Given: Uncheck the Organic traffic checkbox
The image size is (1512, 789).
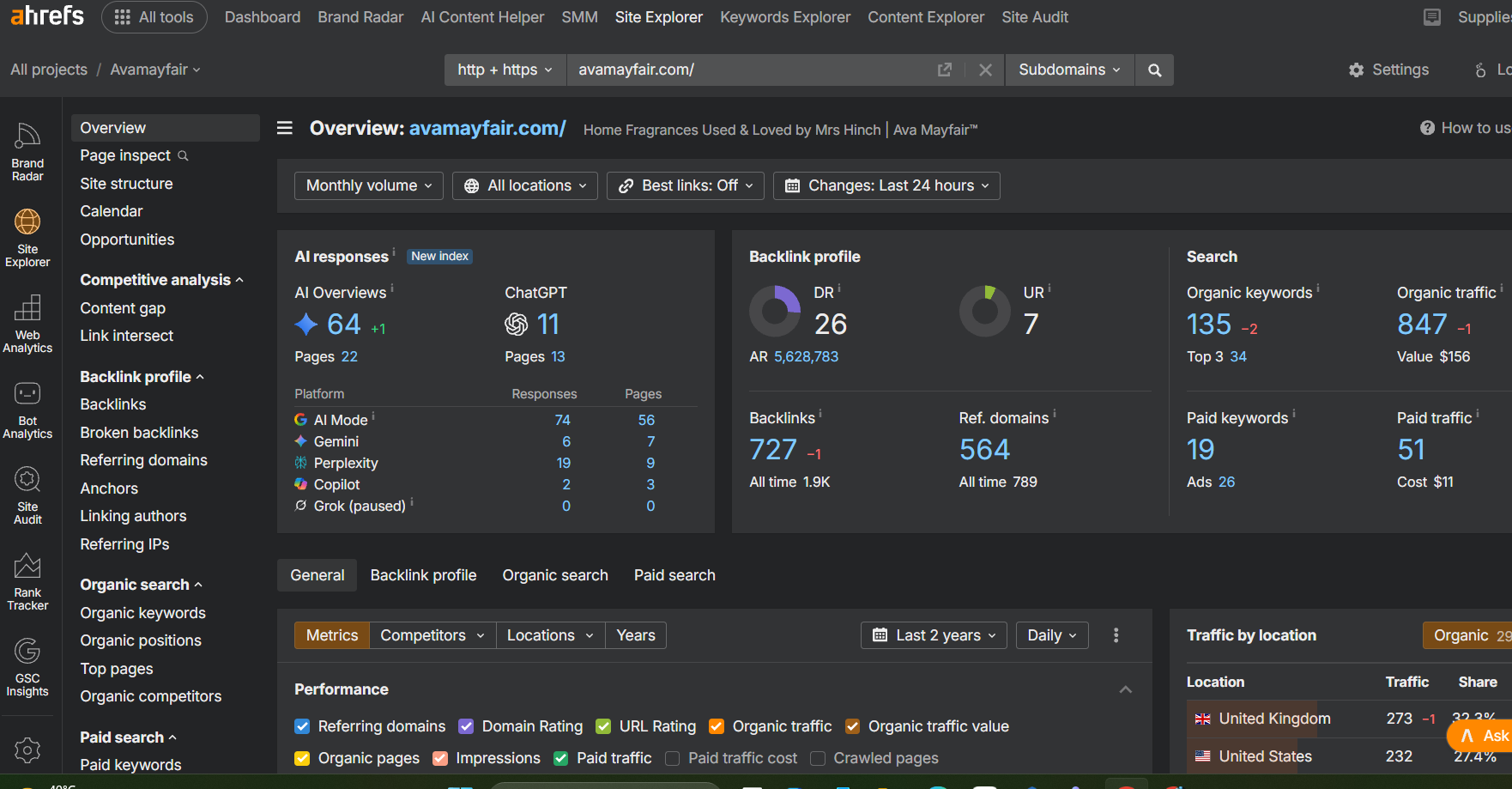Looking at the screenshot, I should pyautogui.click(x=717, y=726).
